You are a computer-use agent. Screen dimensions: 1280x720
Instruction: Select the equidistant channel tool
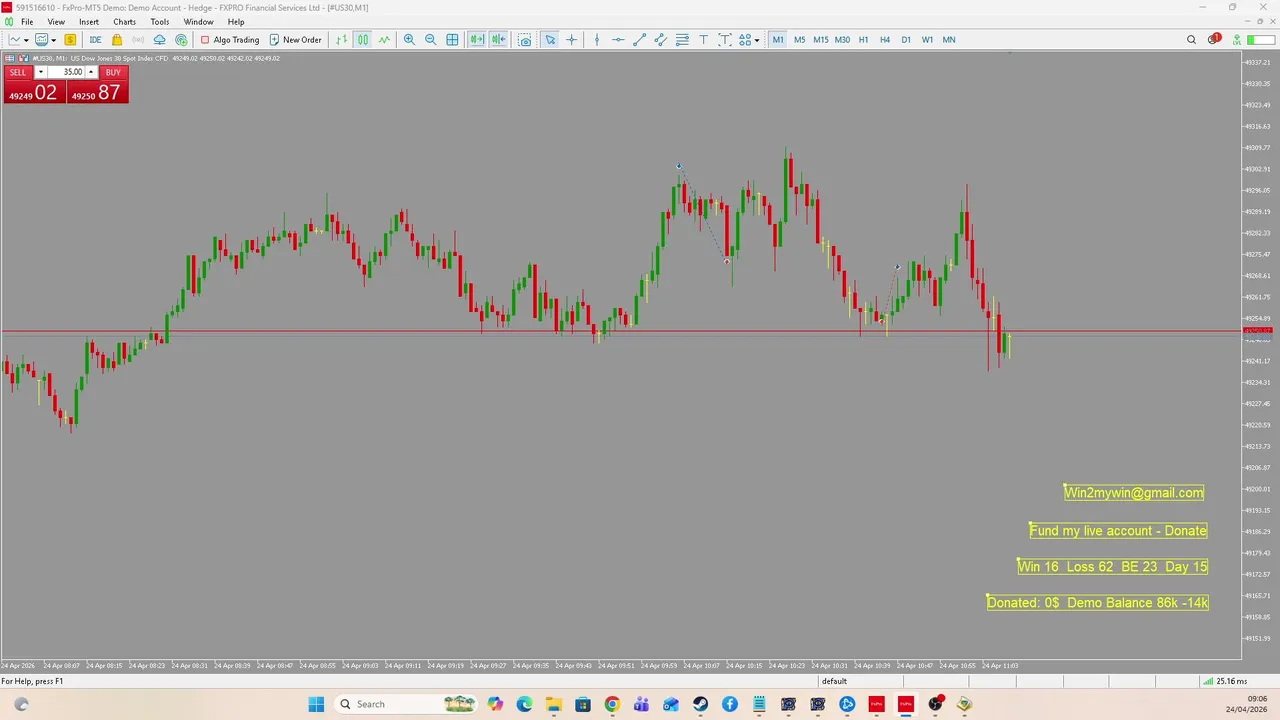pos(661,40)
